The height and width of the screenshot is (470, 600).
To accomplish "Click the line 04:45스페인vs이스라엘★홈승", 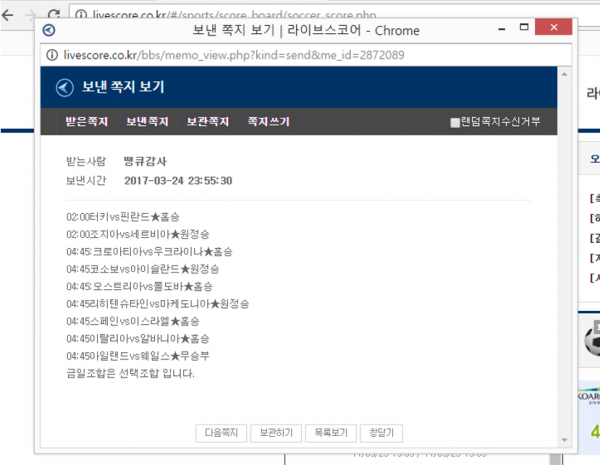I will pyautogui.click(x=133, y=321).
